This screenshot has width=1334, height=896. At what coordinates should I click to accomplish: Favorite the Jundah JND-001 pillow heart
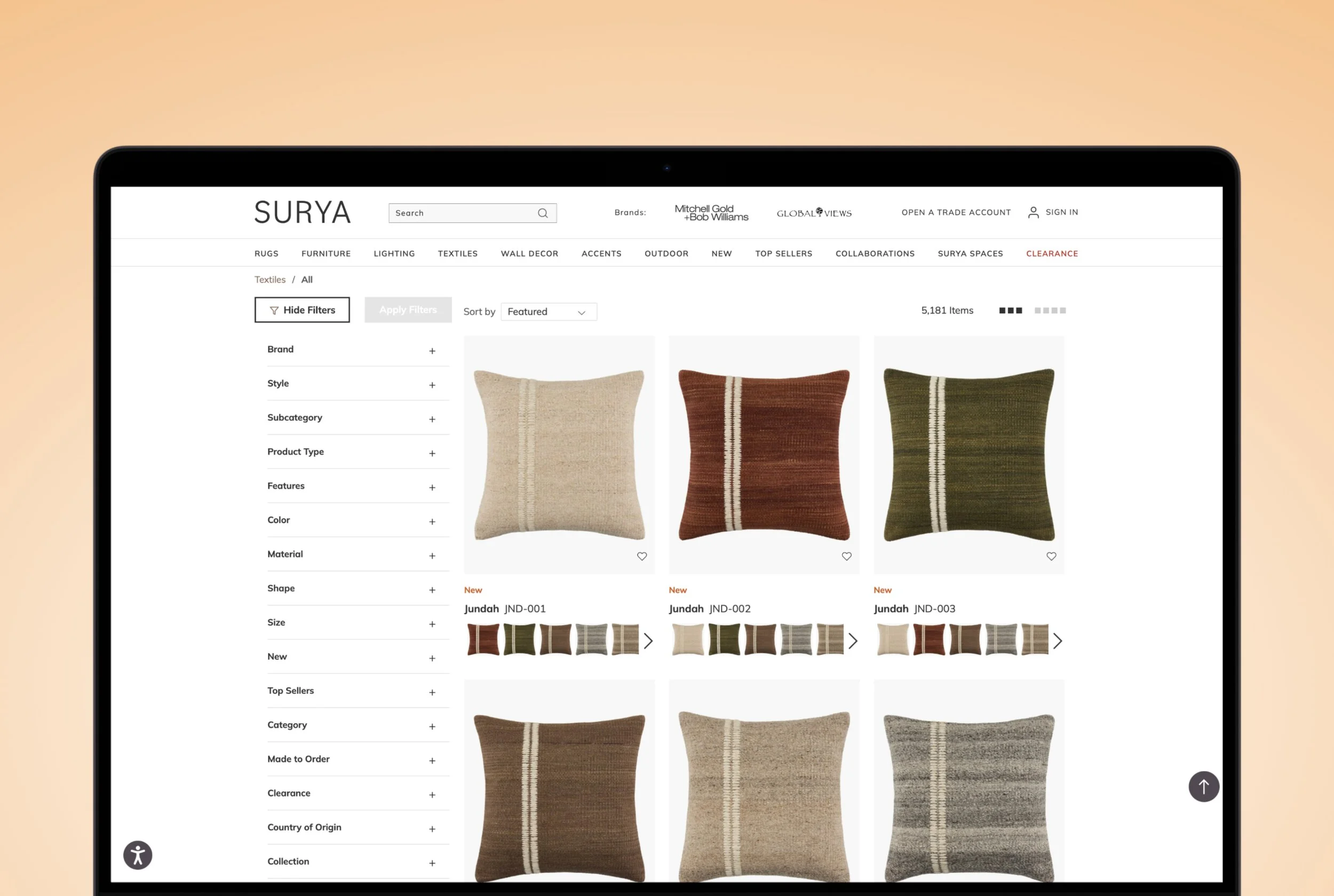[641, 556]
